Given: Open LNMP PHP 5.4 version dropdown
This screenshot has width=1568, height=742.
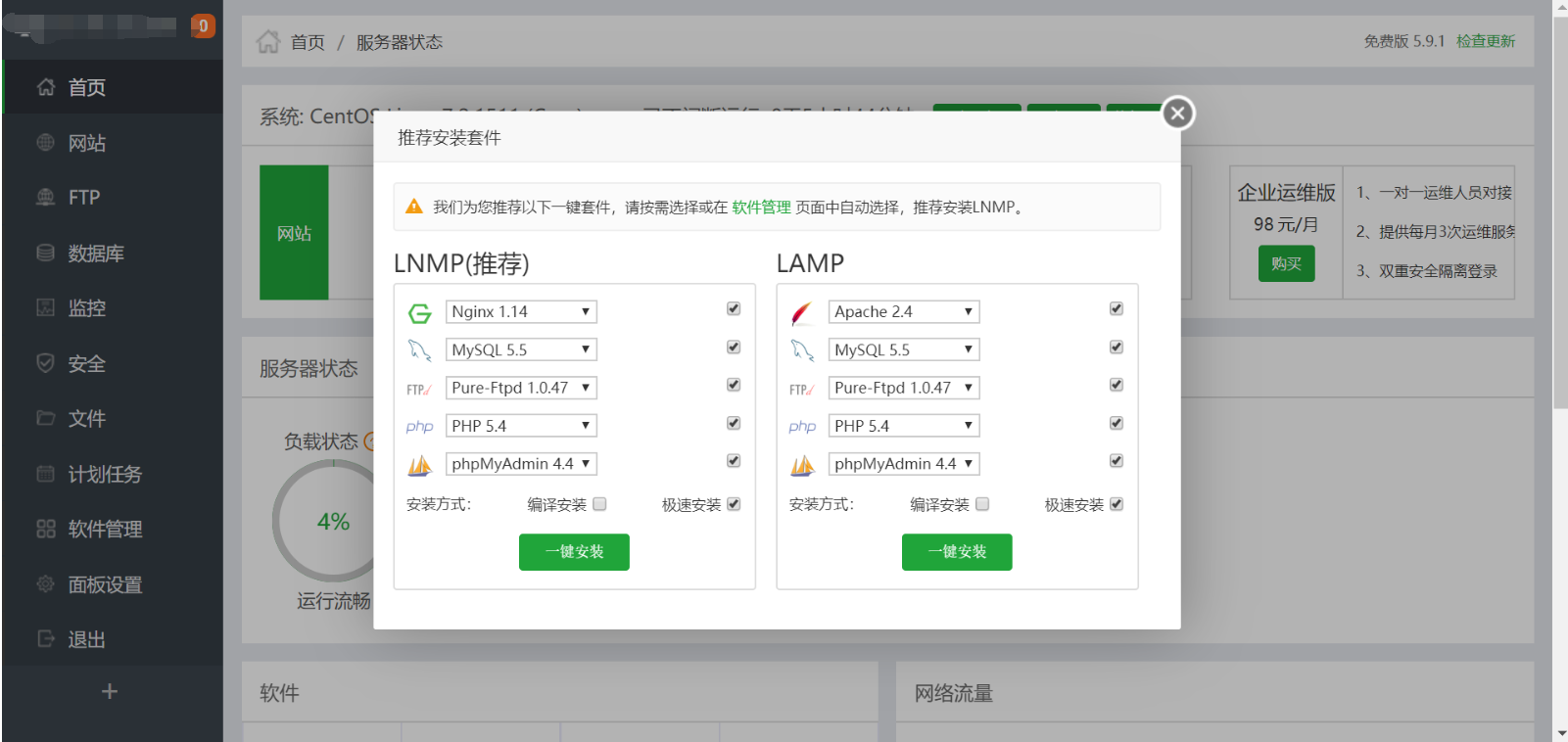Looking at the screenshot, I should [521, 426].
